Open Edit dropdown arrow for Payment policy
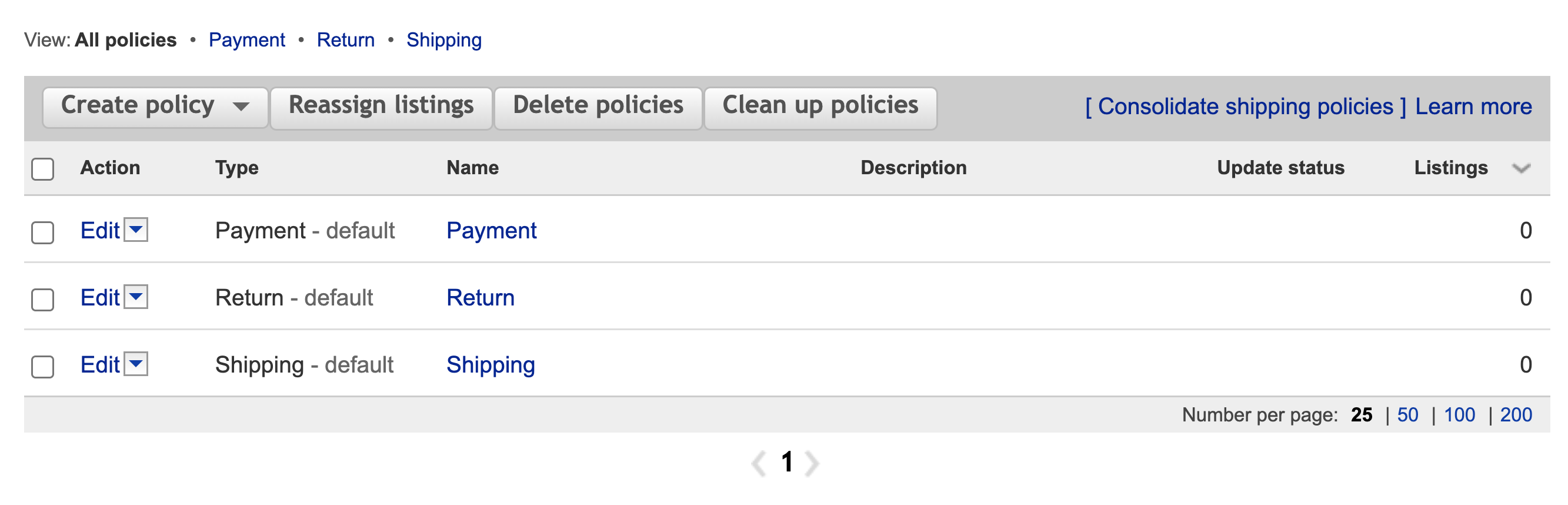This screenshot has height=505, width=1568. [x=136, y=230]
